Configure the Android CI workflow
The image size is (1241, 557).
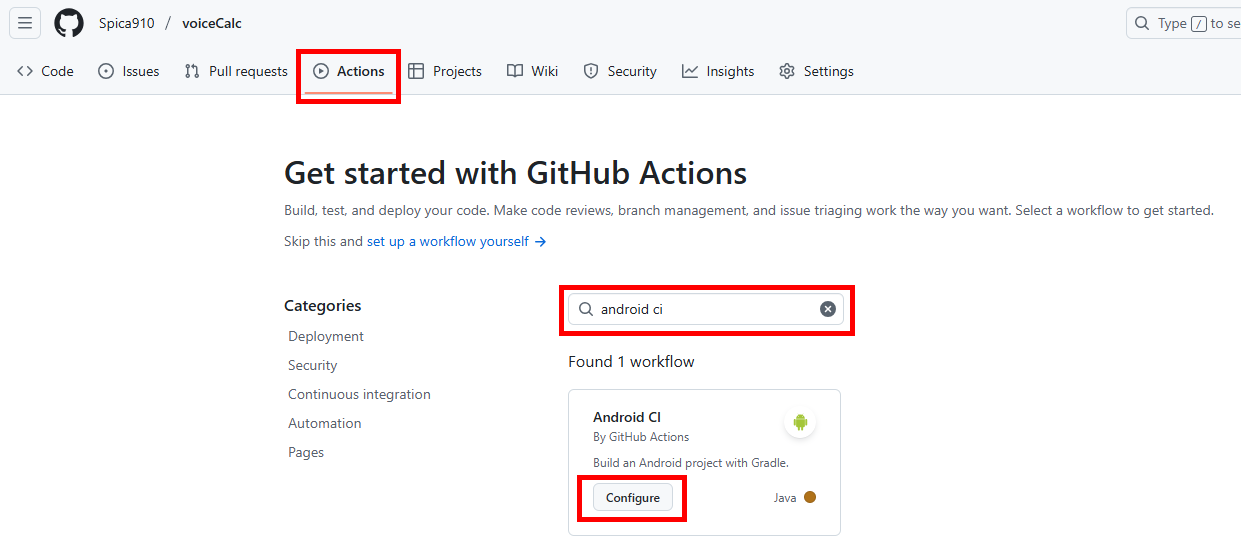633,497
